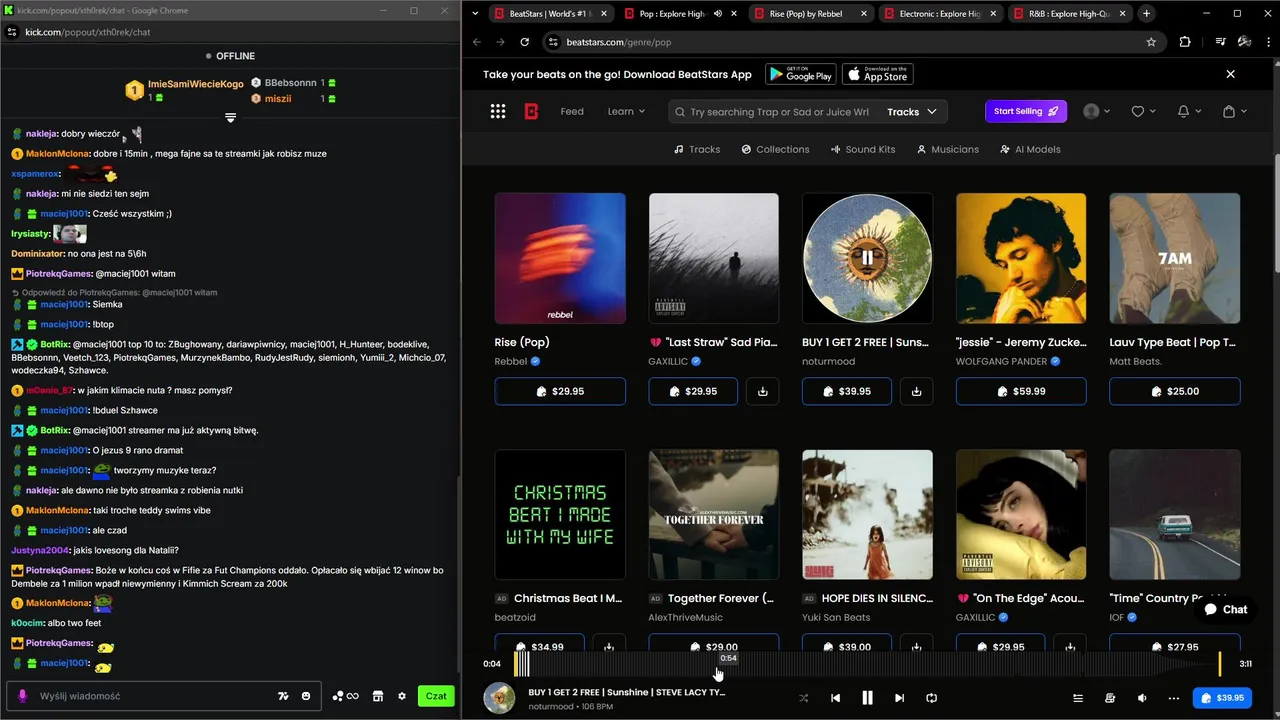The width and height of the screenshot is (1280, 720).
Task: Pause overlay on Sunshine track cover
Action: (867, 258)
